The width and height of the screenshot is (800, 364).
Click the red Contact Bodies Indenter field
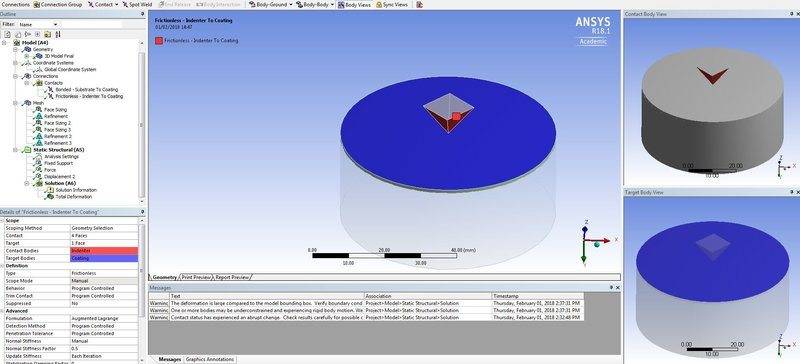click(104, 251)
